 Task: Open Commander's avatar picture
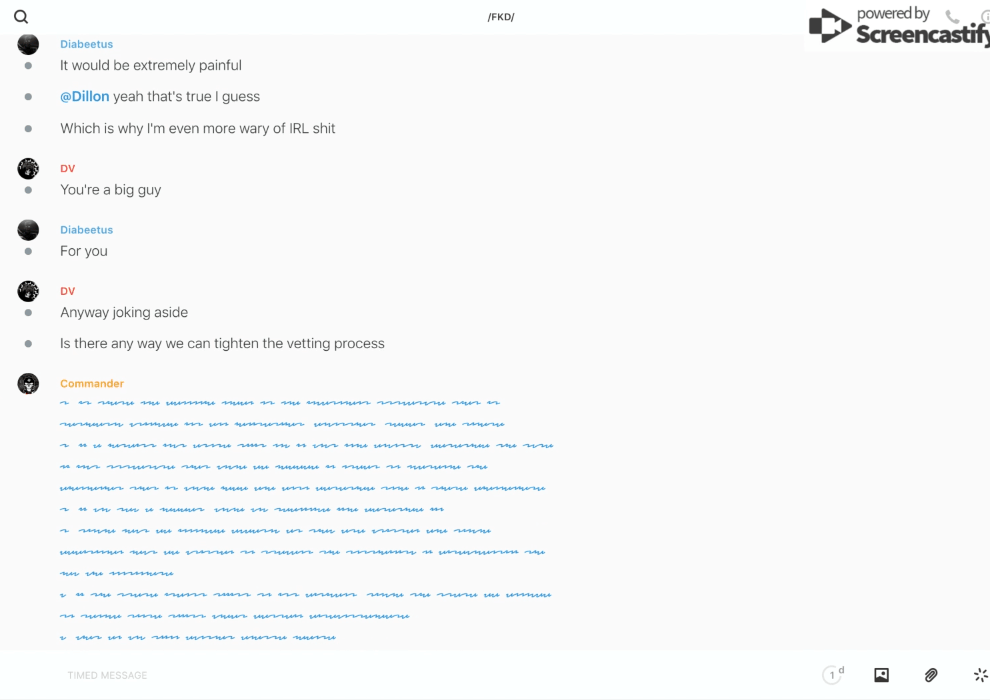coord(28,384)
